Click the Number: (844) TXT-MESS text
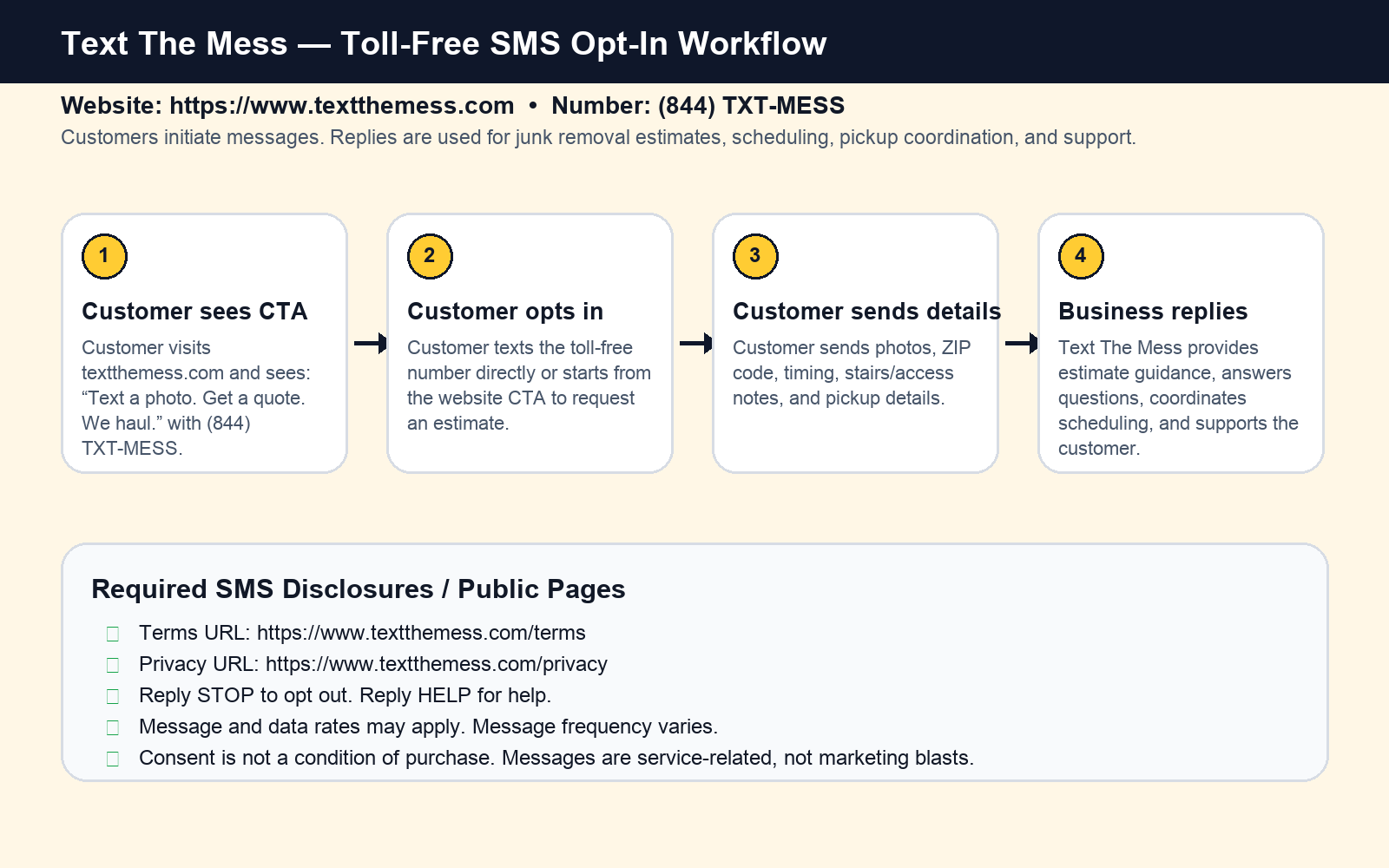Screen dimensions: 1389x868 (x=698, y=106)
